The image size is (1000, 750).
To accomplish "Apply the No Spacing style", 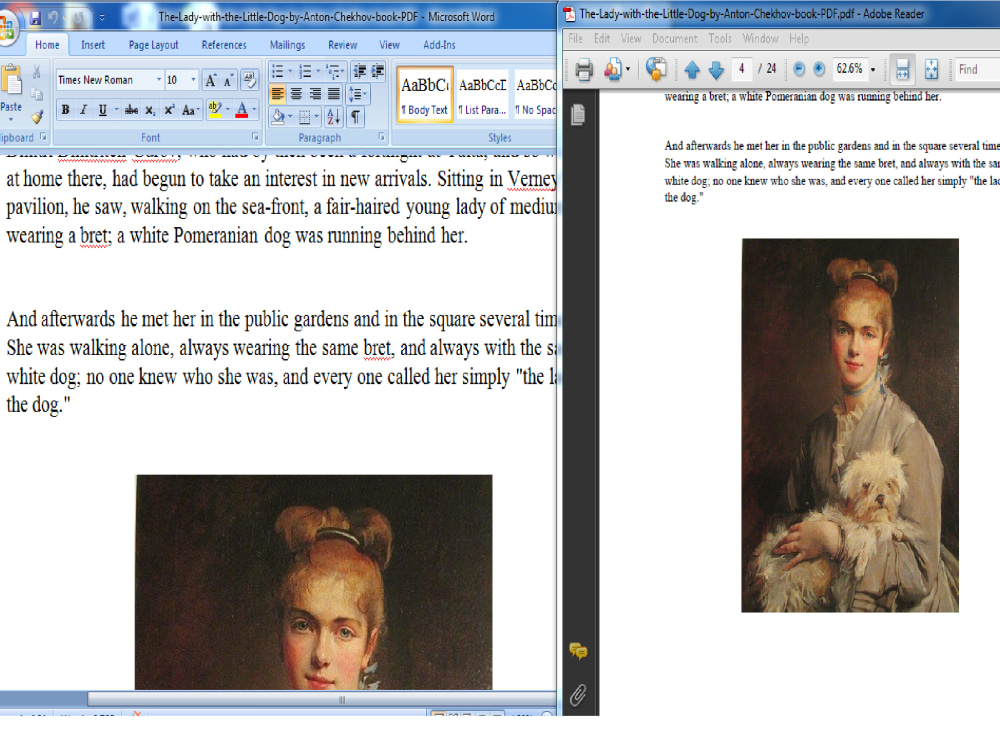I will [535, 94].
